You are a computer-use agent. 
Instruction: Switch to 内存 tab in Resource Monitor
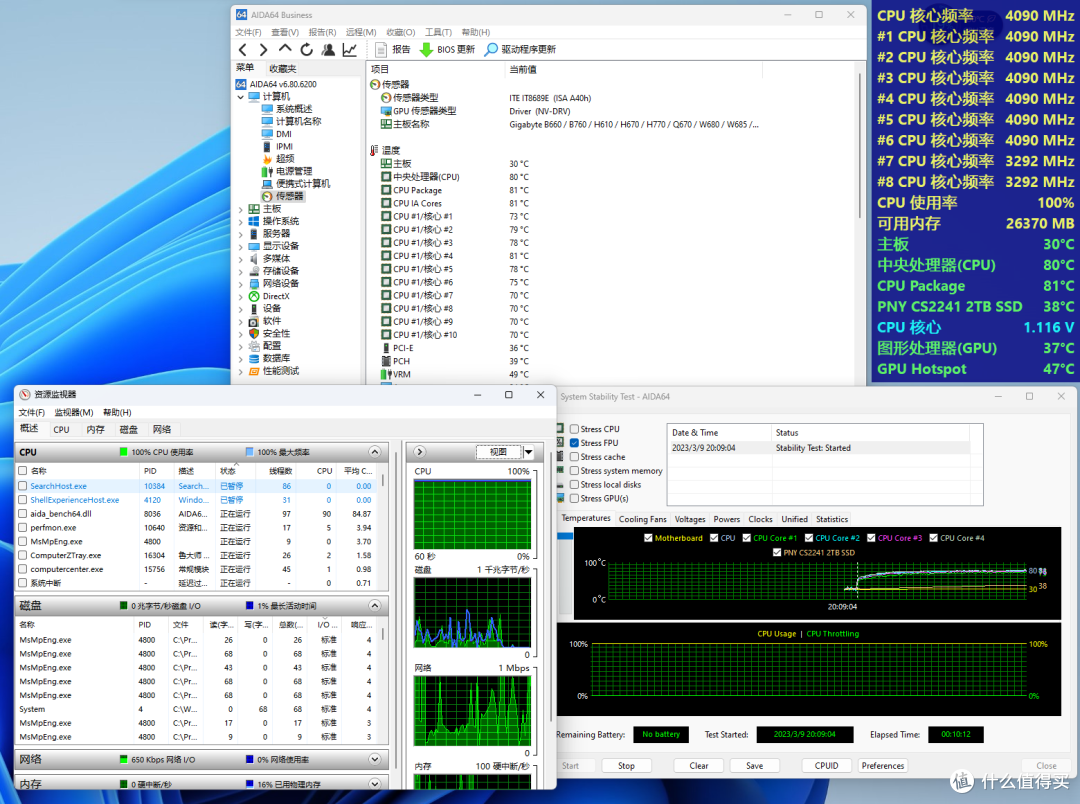pyautogui.click(x=96, y=429)
